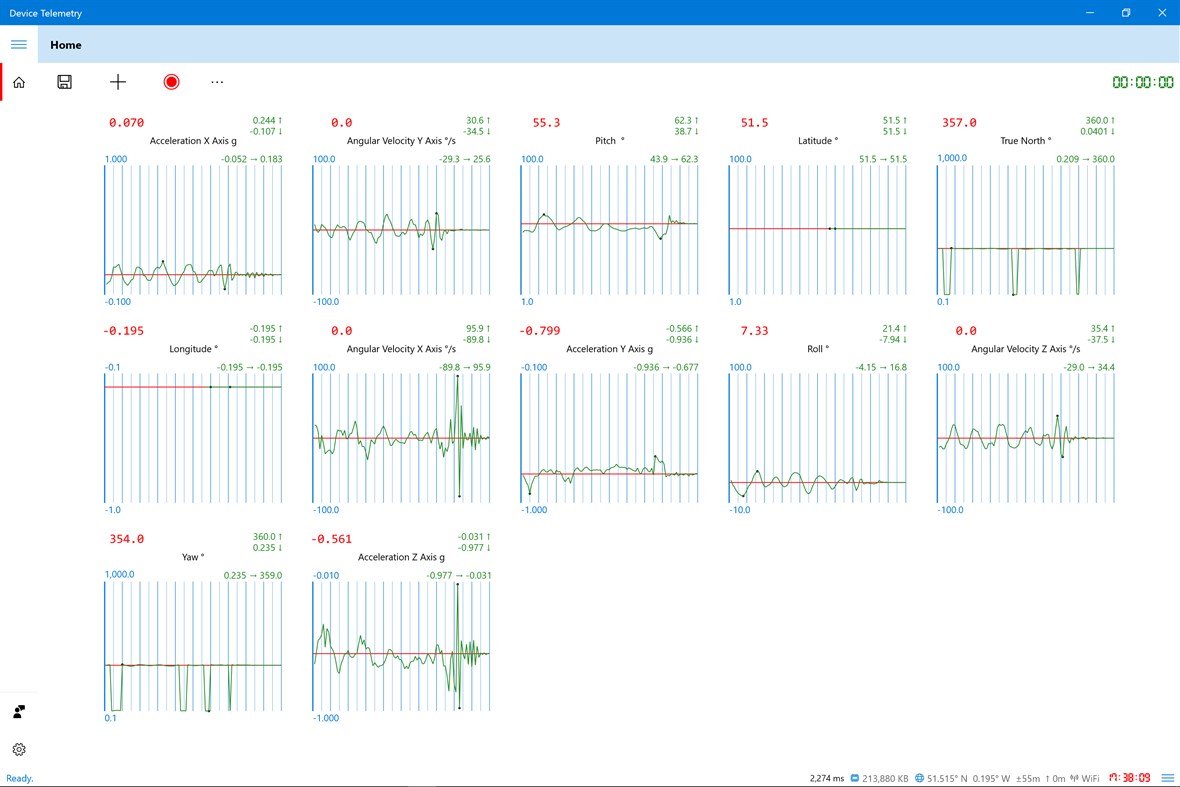This screenshot has height=787, width=1180.
Task: Click the feedback person icon in the sidebar
Action: pos(17,711)
